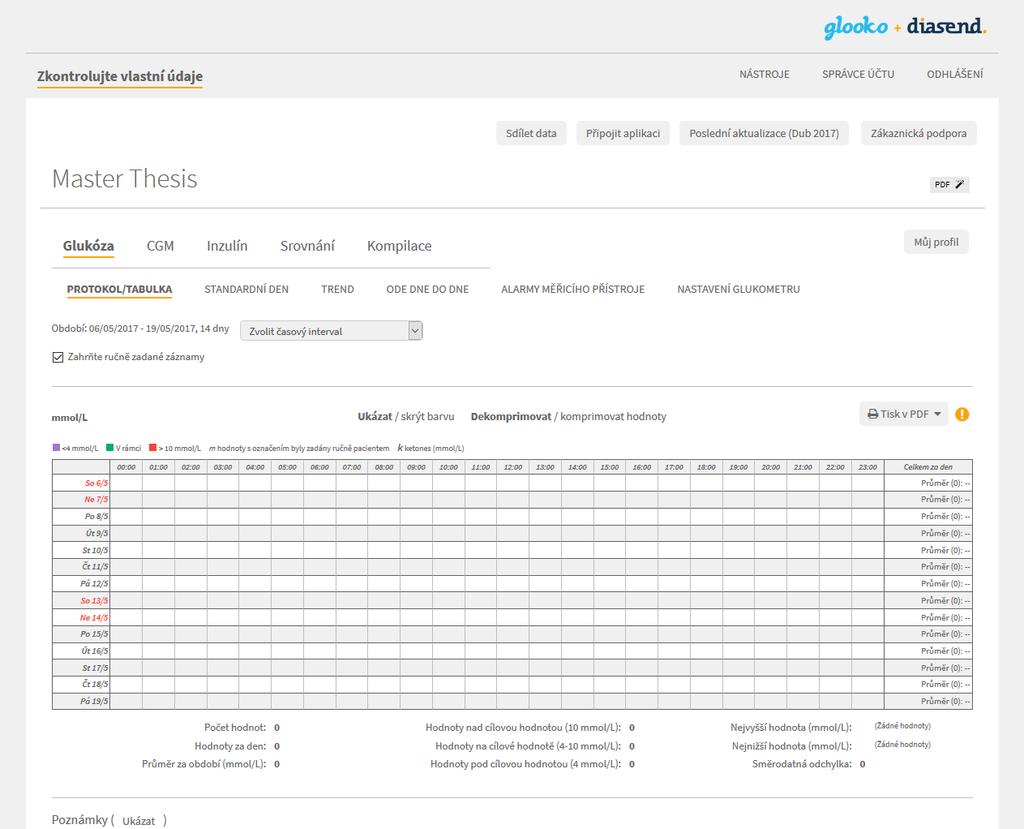Click Zkontrolujte vlastní údaje heading link
Screen dimensions: 1024x829
point(120,76)
